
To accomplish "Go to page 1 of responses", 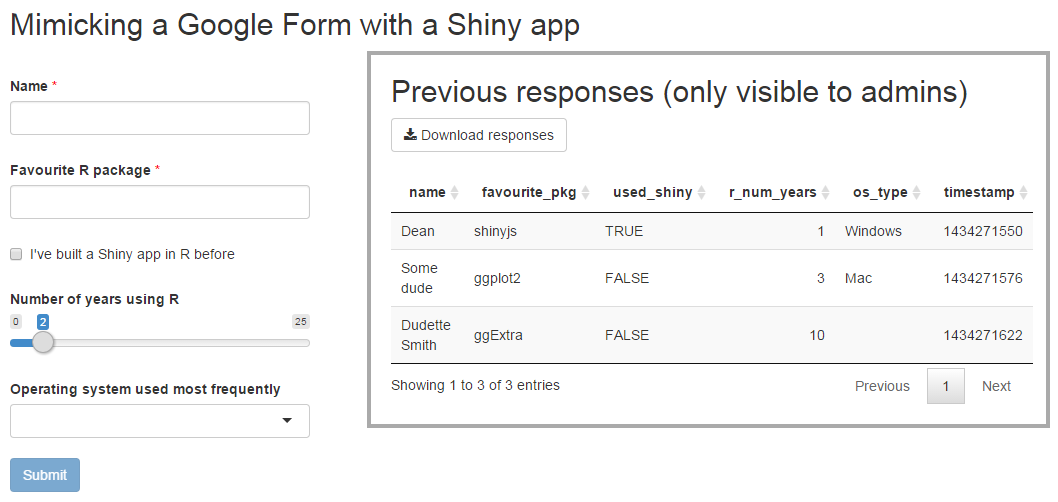I will click(x=945, y=386).
